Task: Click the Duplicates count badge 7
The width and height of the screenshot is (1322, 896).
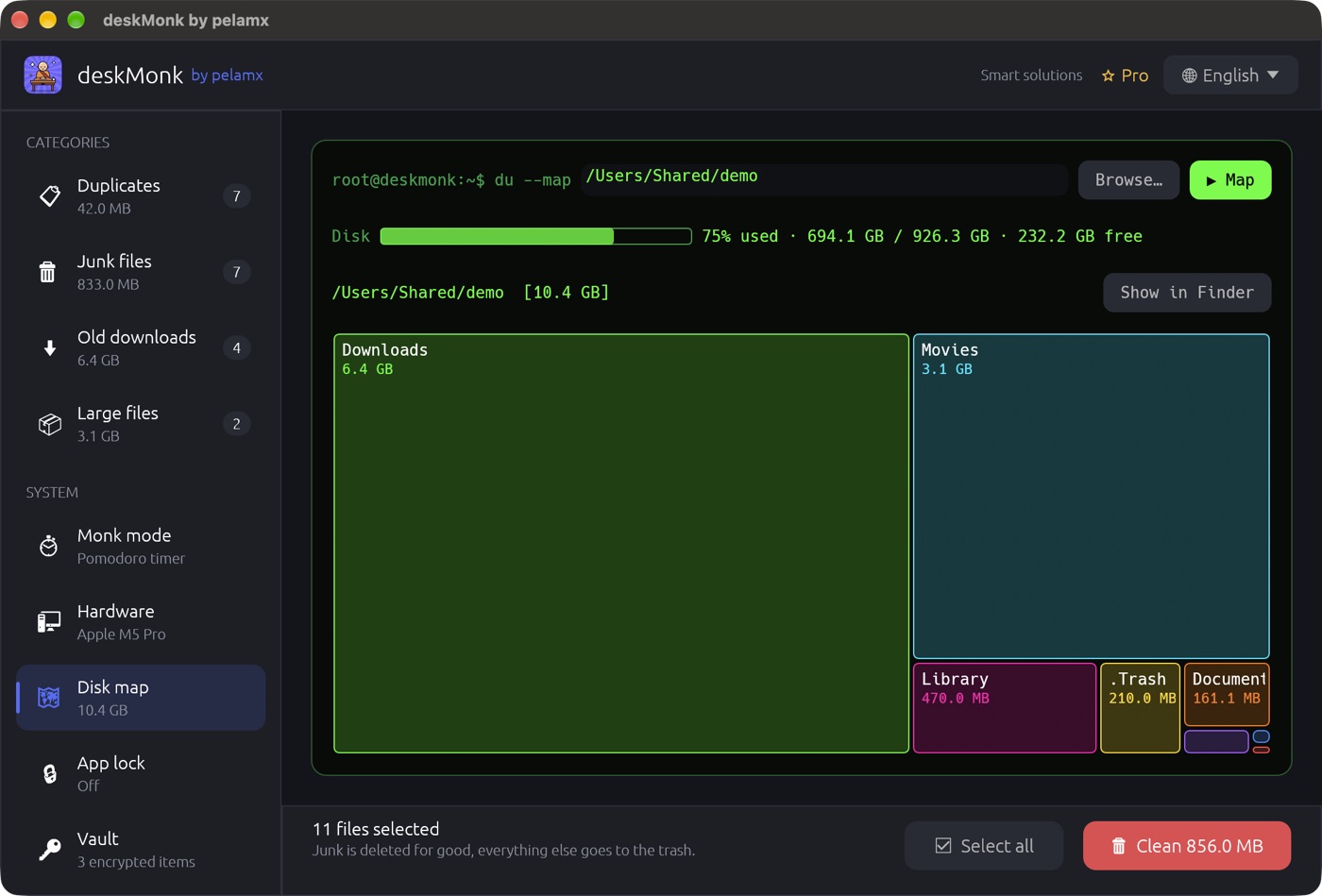Action: tap(236, 196)
